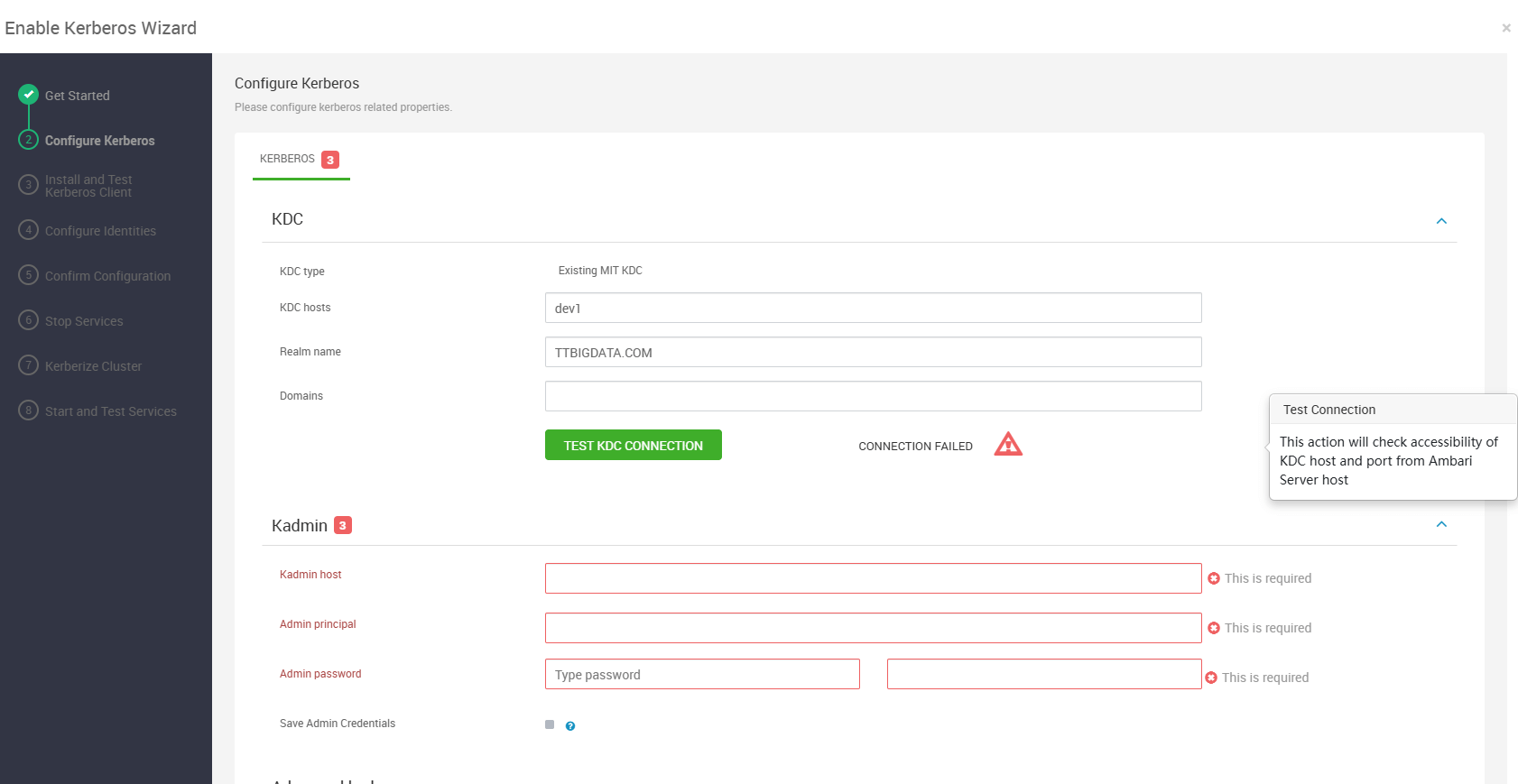Go to Get Started step
1518x784 pixels.
pos(78,96)
